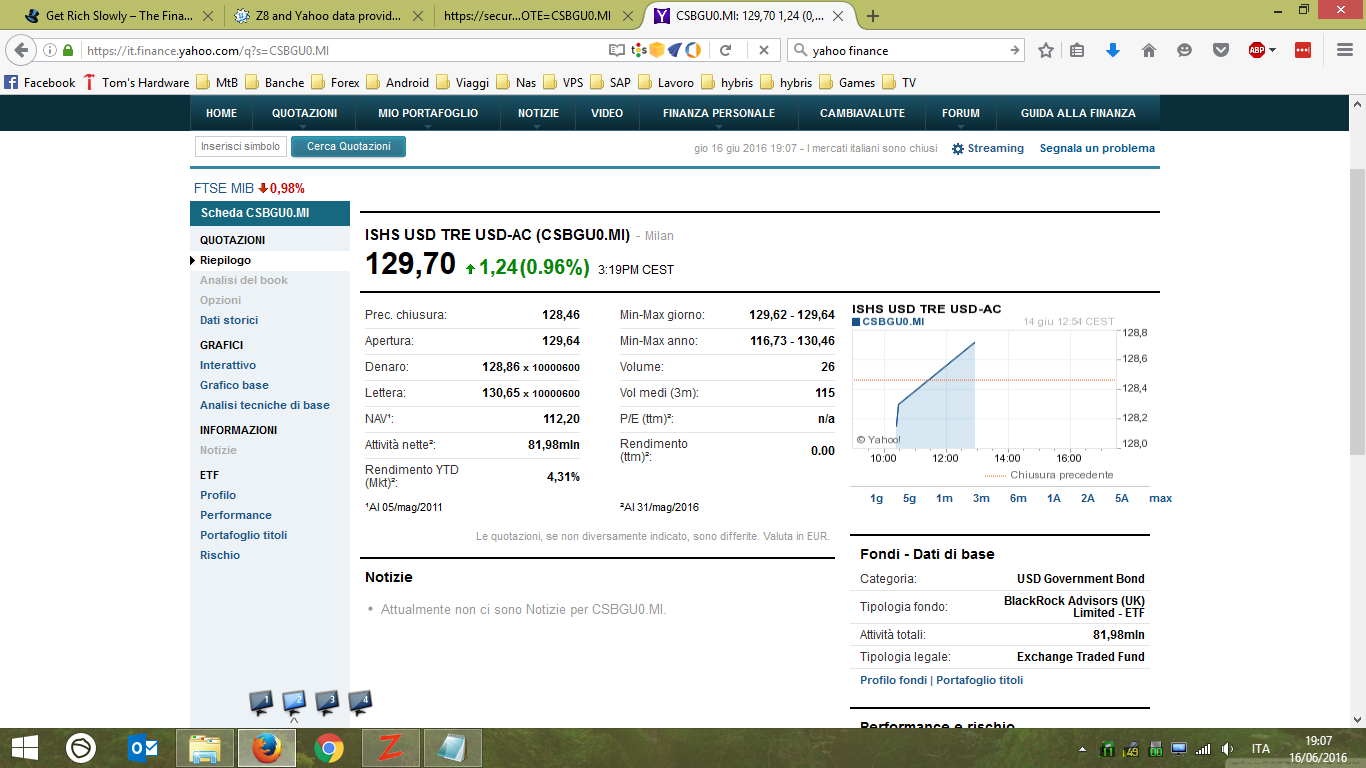Click the FTSE MIB index link
Screen dimensions: 1366x768
pos(224,188)
